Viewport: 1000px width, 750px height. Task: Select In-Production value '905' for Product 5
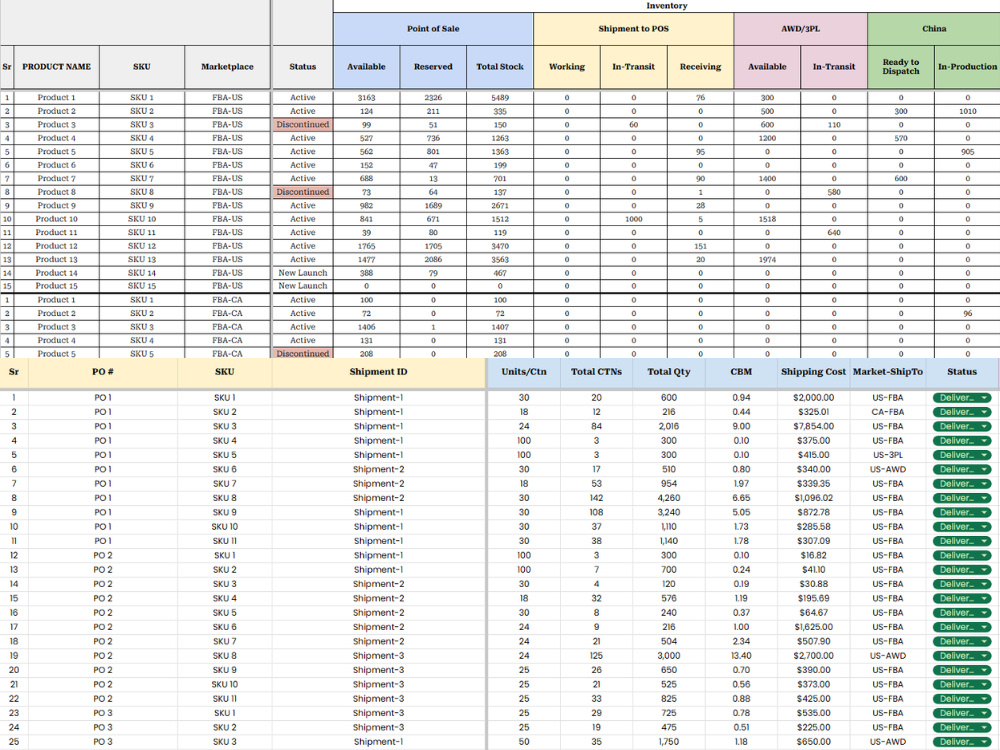pyautogui.click(x=967, y=152)
